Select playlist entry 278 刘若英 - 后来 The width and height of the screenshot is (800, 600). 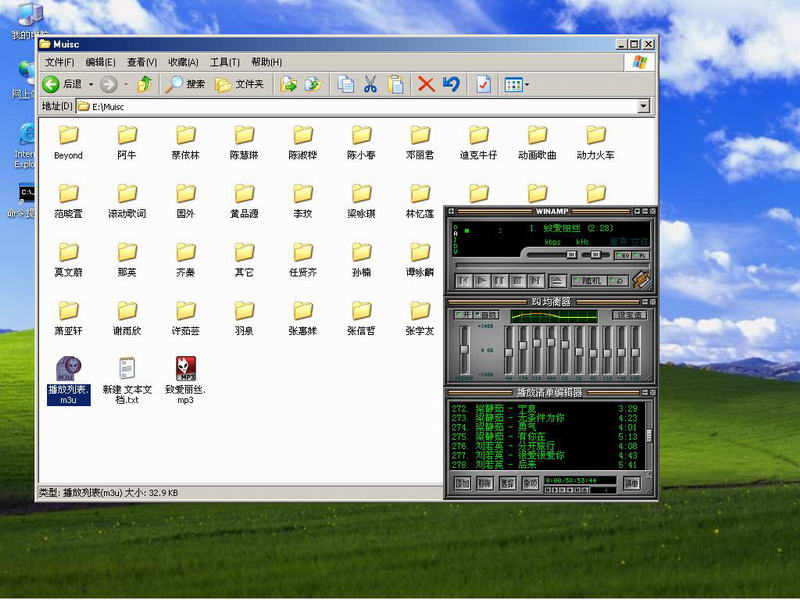pos(544,465)
